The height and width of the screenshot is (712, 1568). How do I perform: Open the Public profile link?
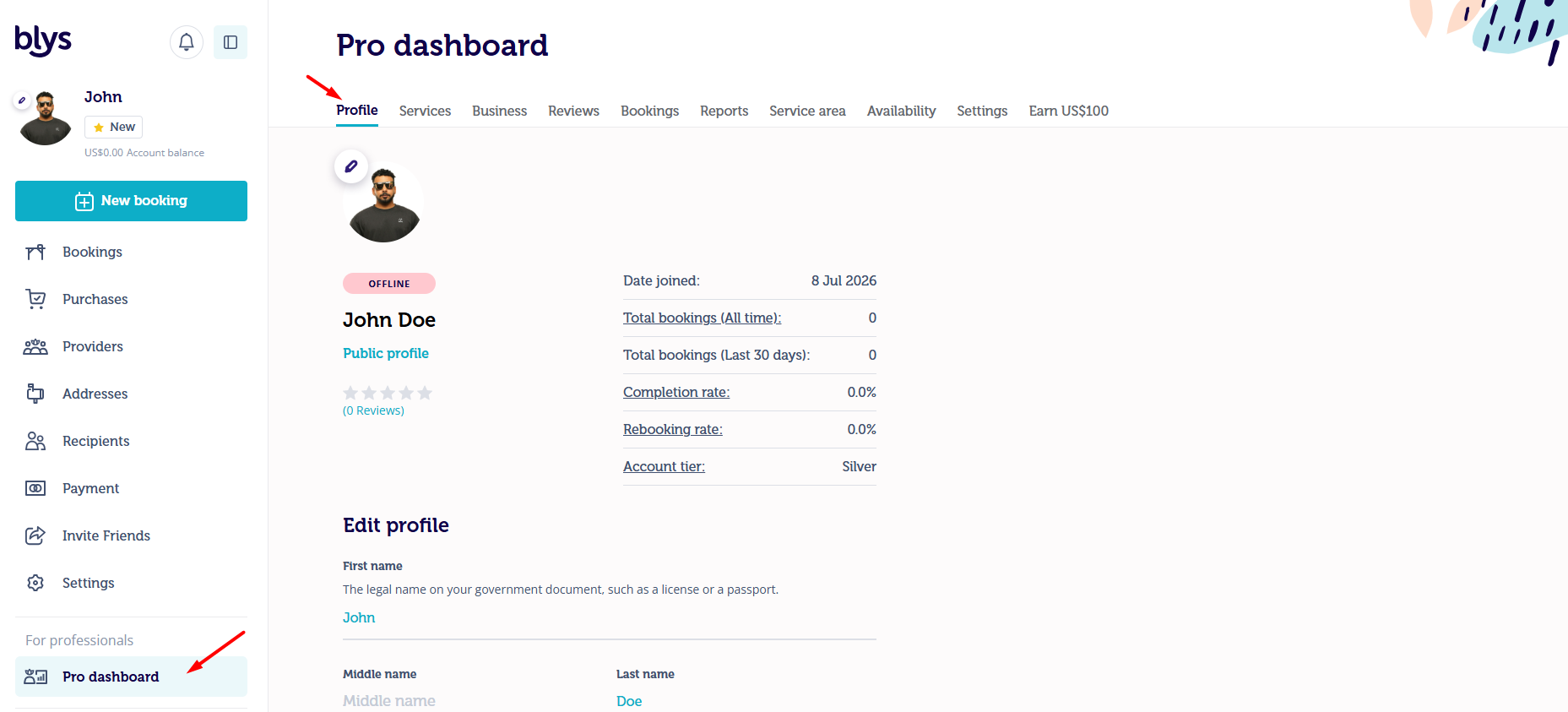[386, 353]
